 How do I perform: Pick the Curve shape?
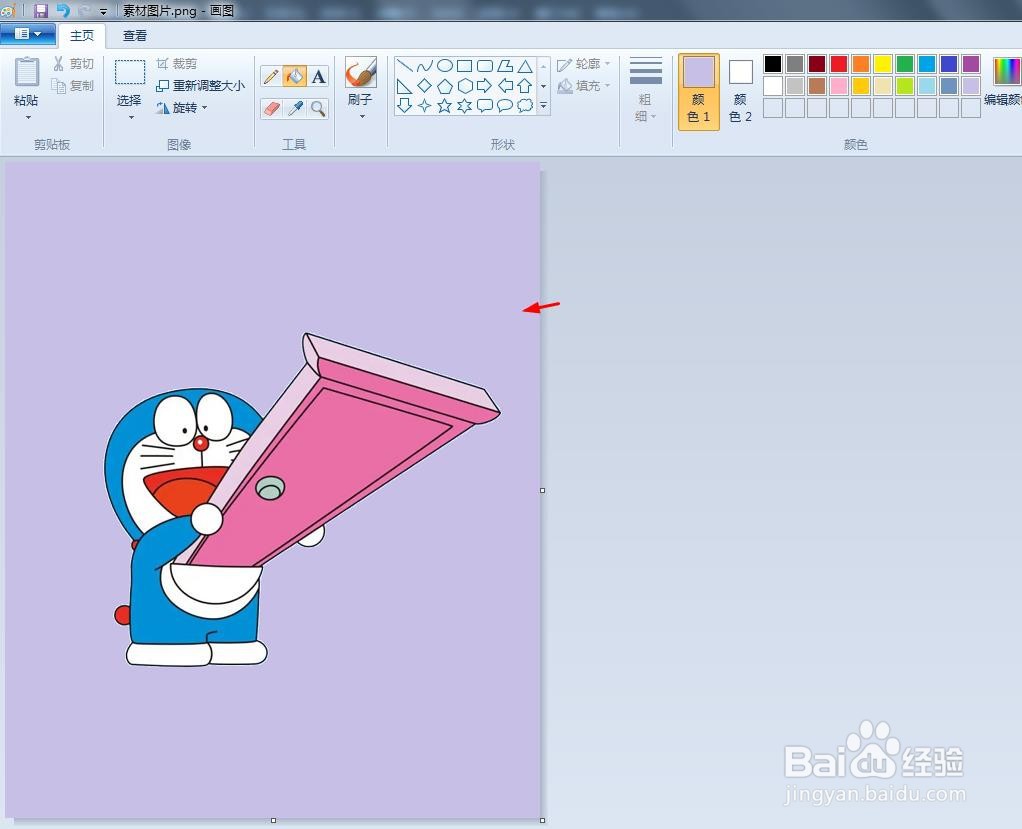(x=424, y=66)
